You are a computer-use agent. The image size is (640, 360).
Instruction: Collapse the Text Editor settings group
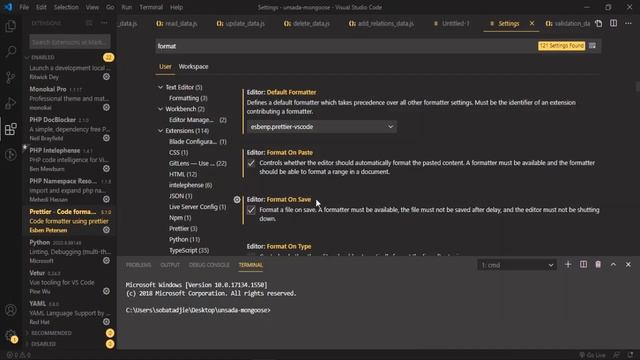160,87
